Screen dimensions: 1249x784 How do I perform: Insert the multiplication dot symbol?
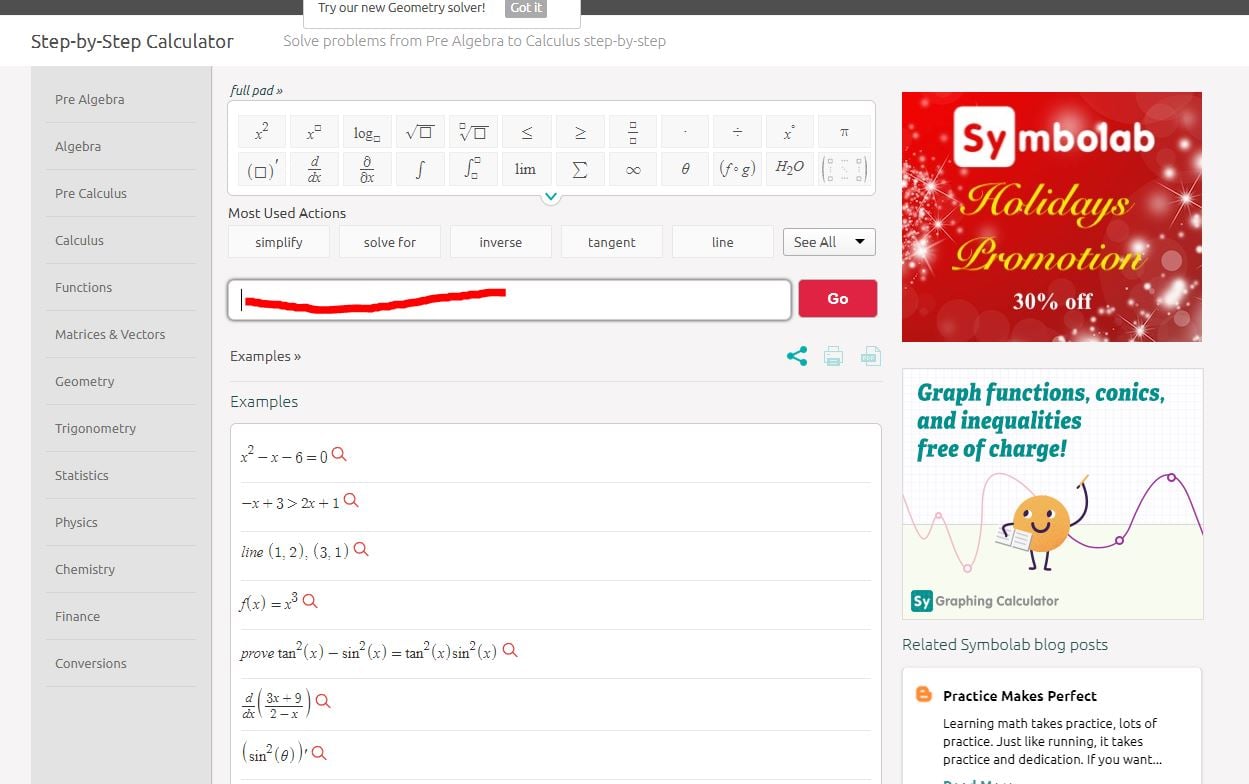click(685, 132)
